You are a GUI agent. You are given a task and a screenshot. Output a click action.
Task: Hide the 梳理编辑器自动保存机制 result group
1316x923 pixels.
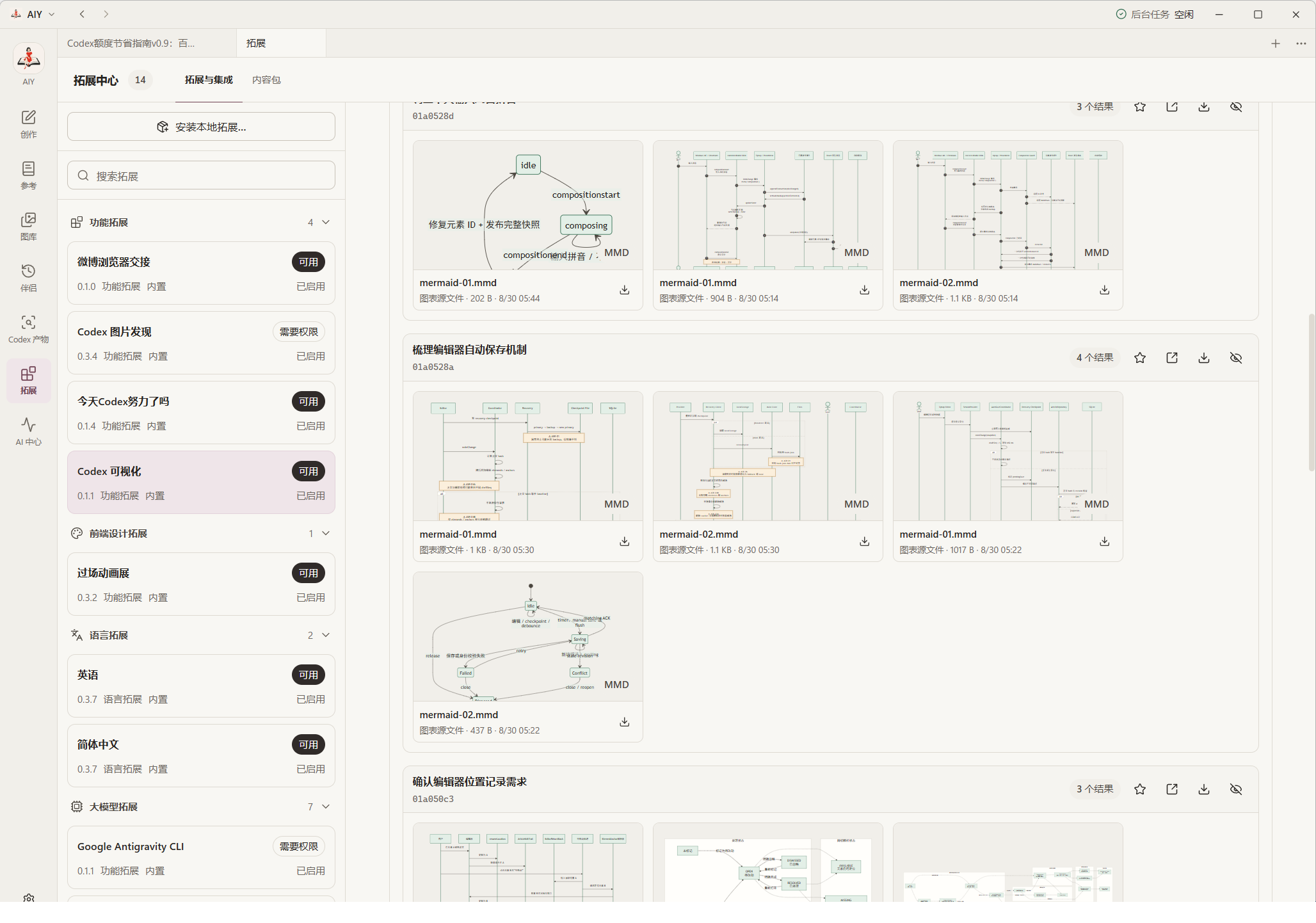coord(1236,358)
